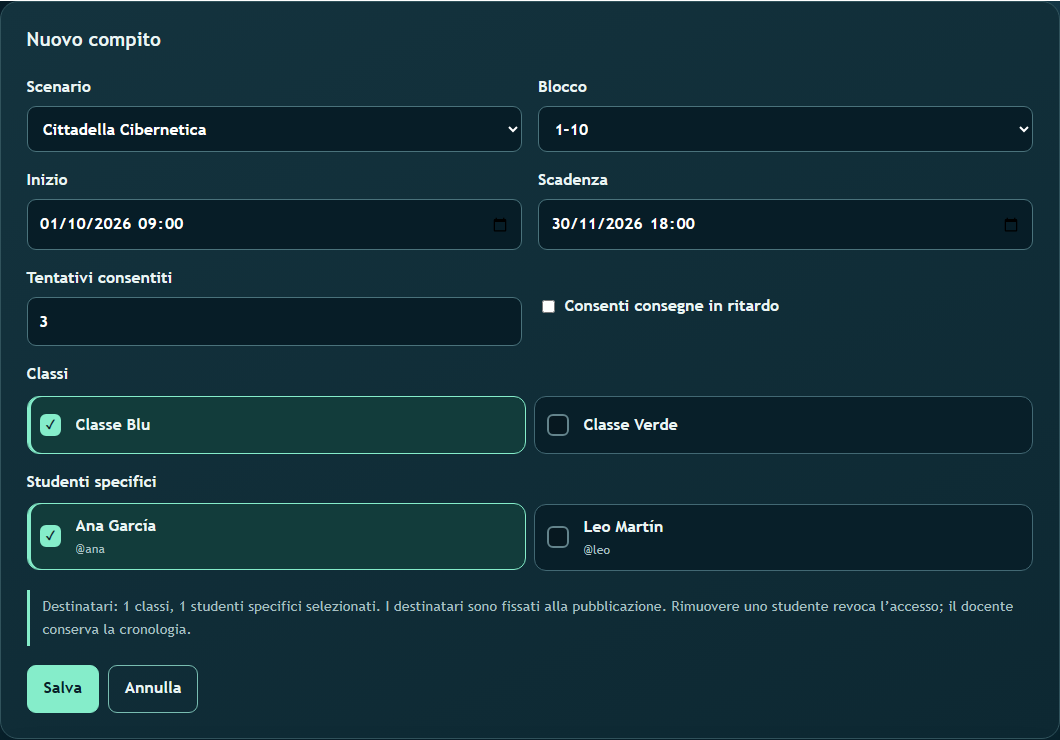Open the calendar picker in Scadenza field
The width and height of the screenshot is (1060, 740).
click(x=1011, y=224)
